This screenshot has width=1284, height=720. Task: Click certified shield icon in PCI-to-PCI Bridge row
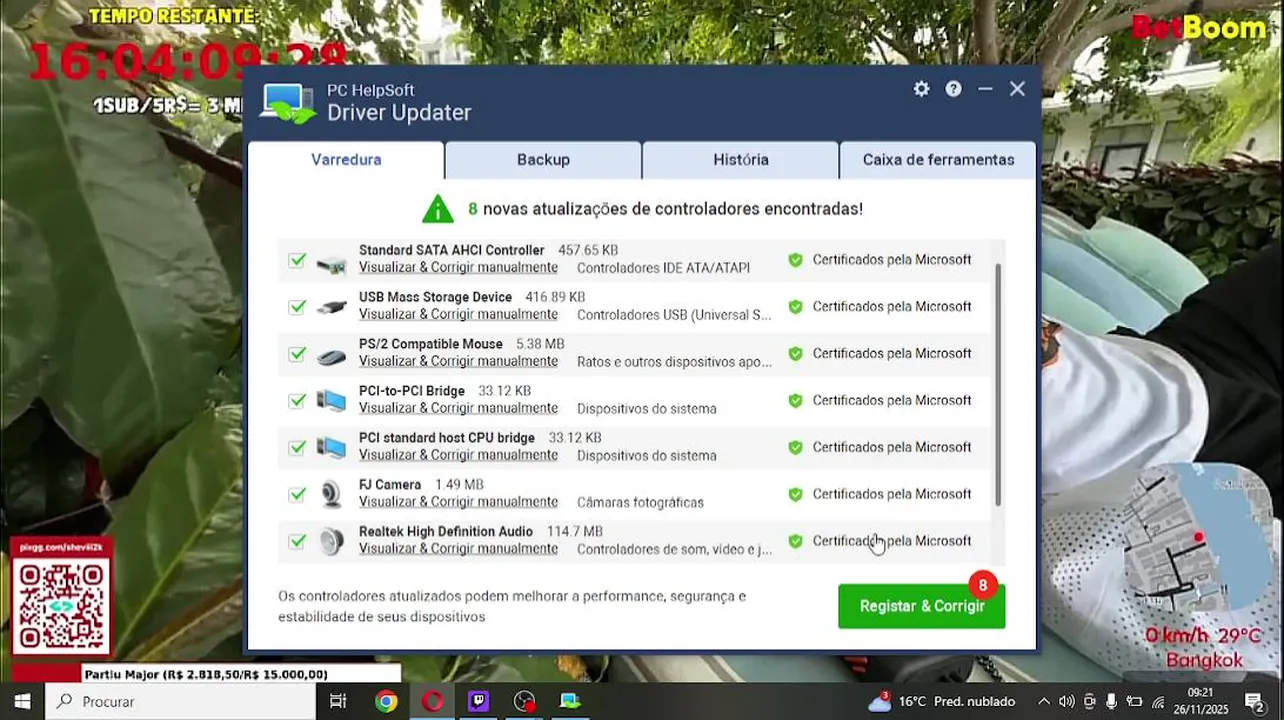(795, 401)
